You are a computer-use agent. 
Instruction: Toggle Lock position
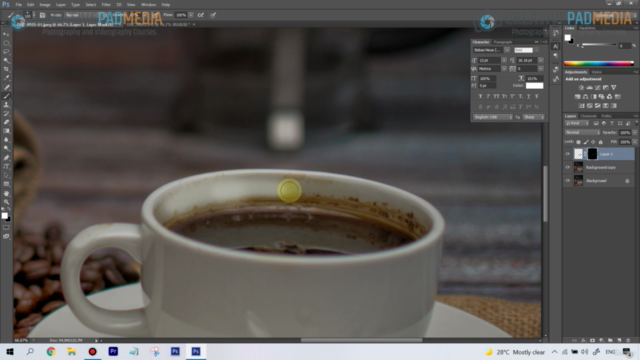coord(593,142)
